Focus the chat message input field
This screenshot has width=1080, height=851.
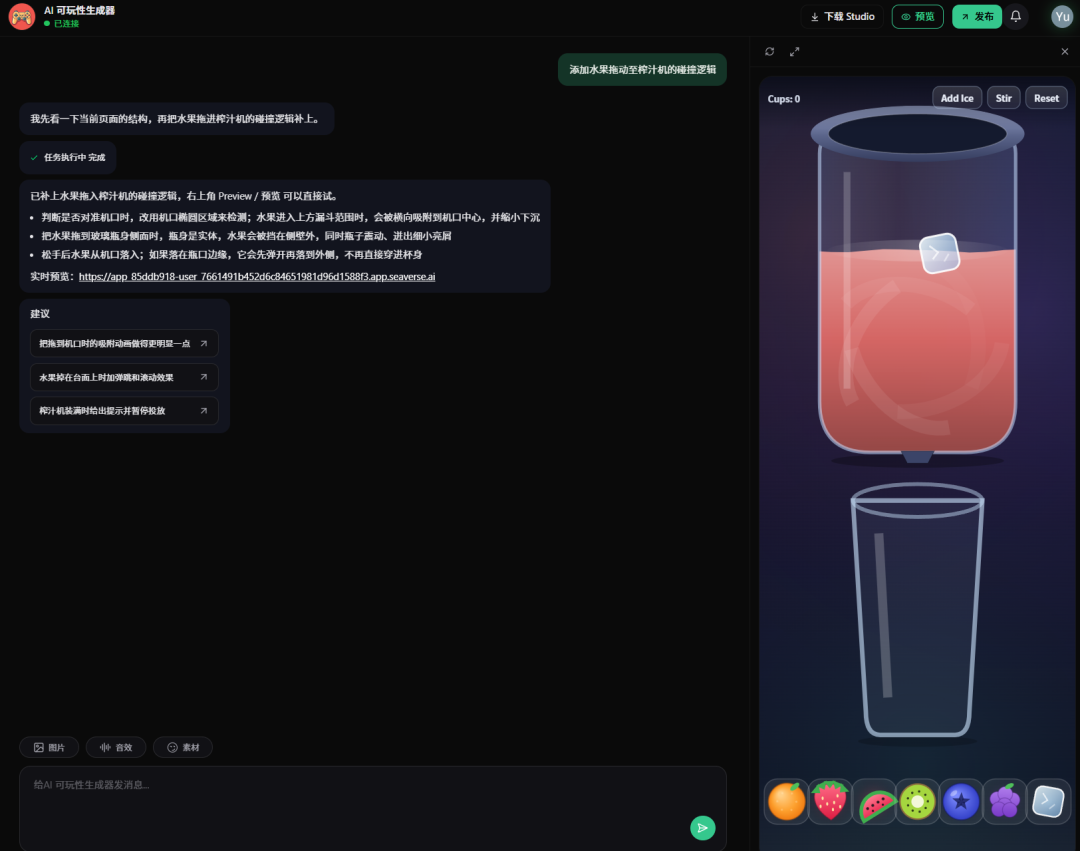click(373, 808)
